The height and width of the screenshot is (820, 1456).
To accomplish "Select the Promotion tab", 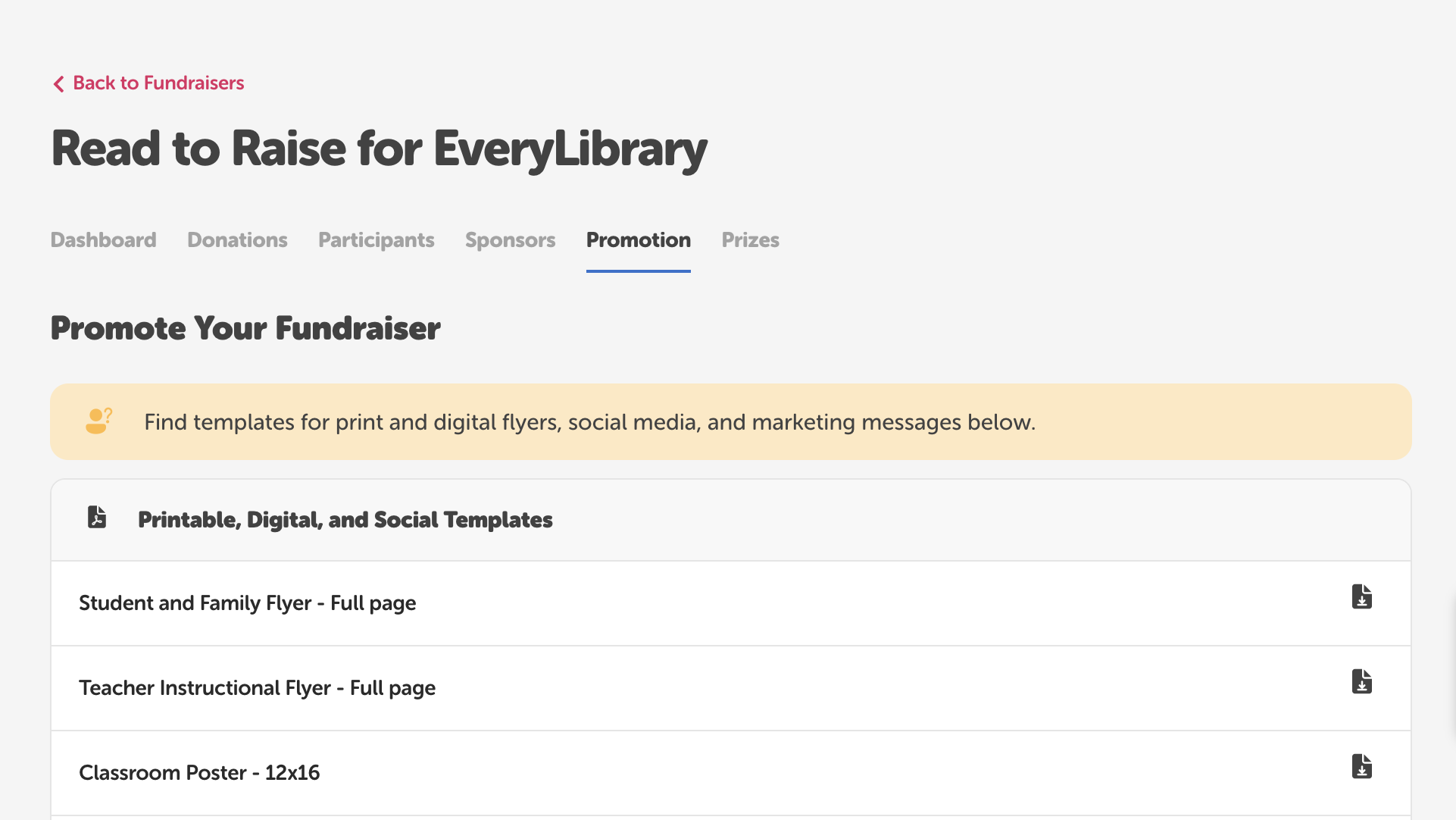I will (x=638, y=240).
